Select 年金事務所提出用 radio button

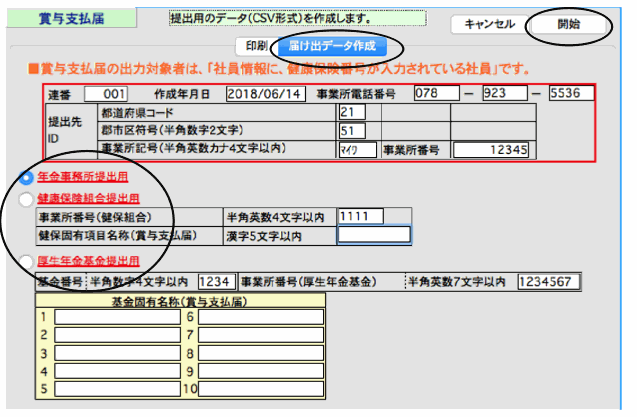tap(26, 179)
